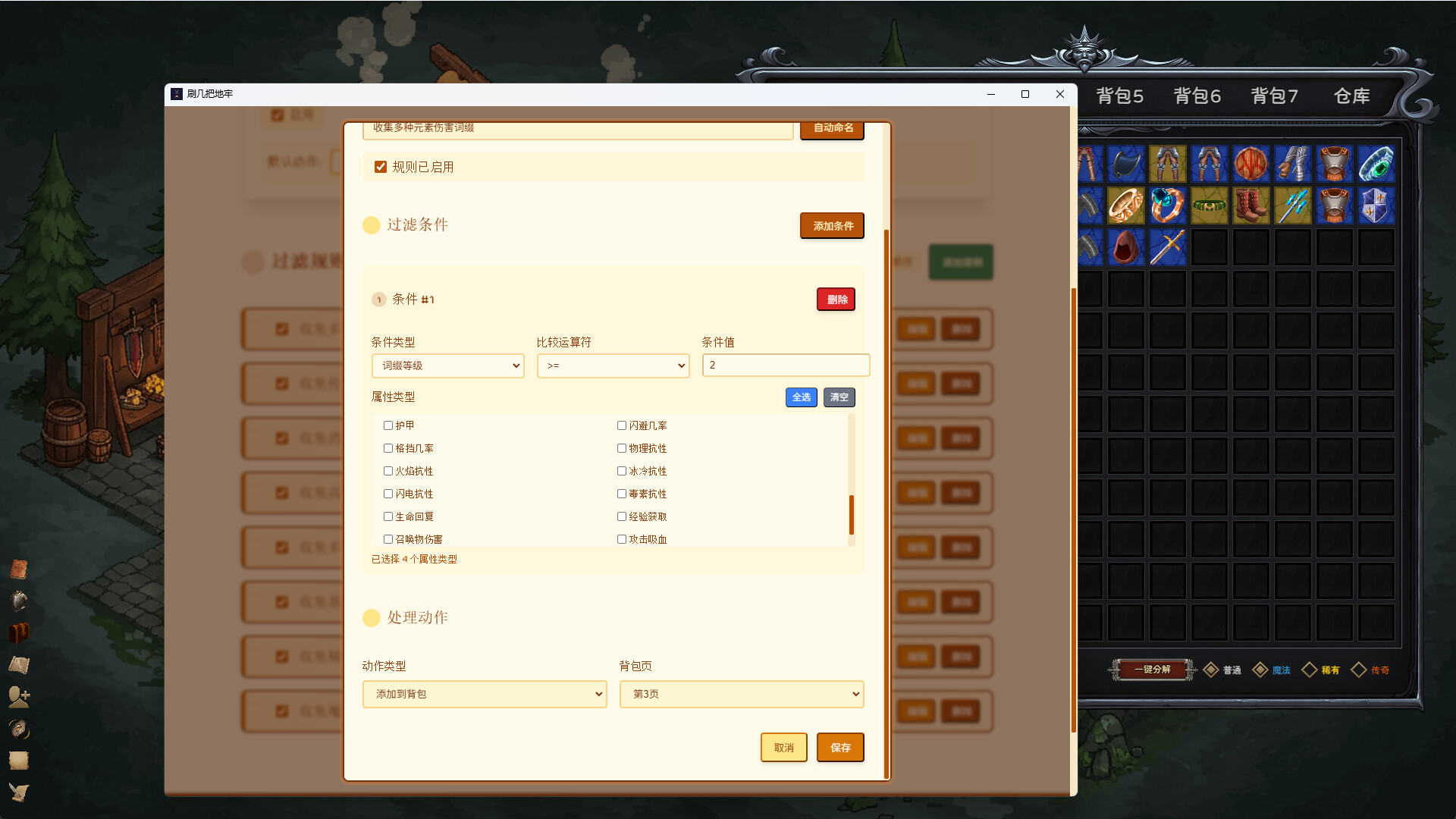This screenshot has height=819, width=1456.
Task: Select the wooden shield in the inventory grid
Action: tap(1250, 163)
